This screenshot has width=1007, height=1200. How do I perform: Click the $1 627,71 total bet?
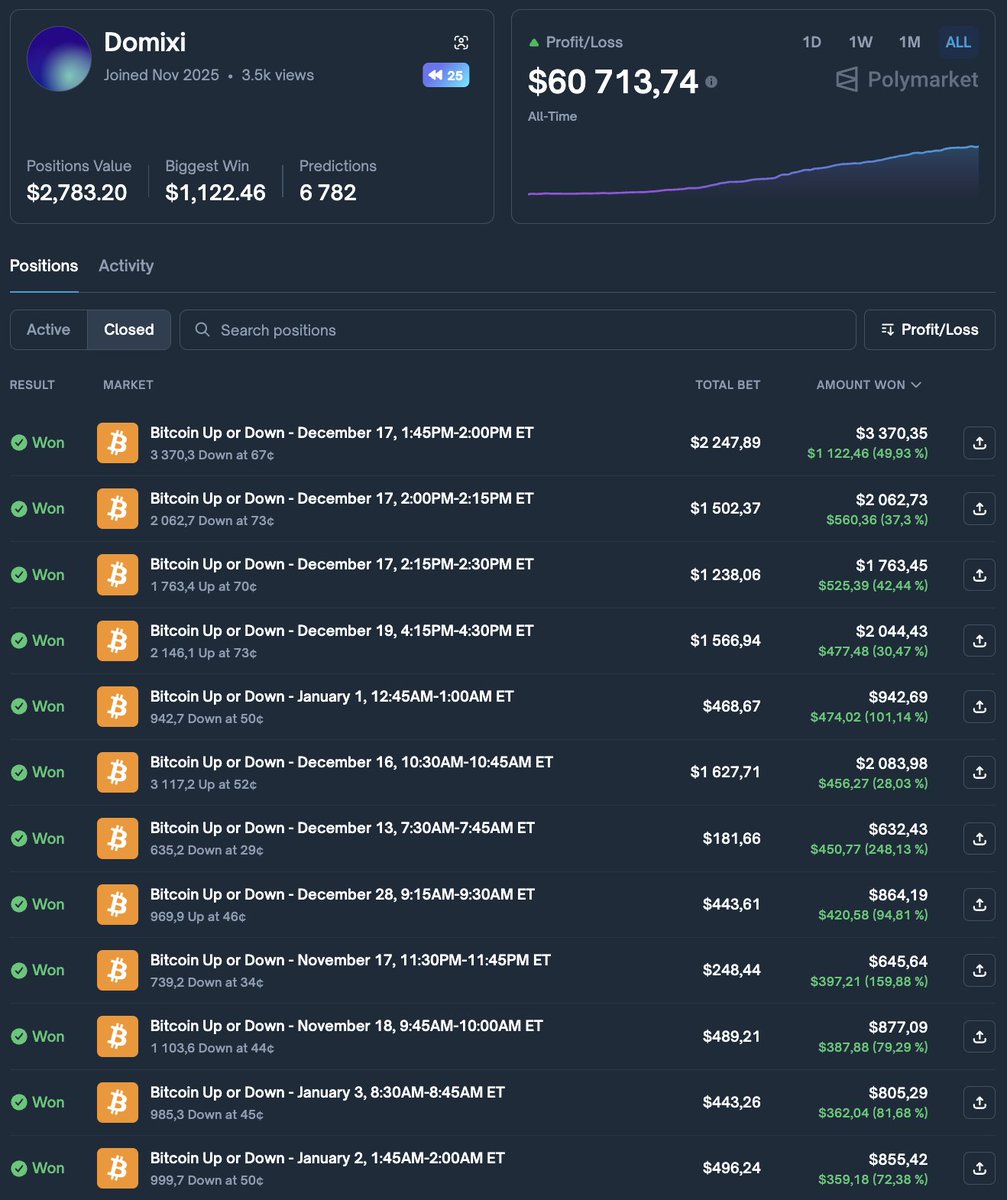tap(725, 773)
